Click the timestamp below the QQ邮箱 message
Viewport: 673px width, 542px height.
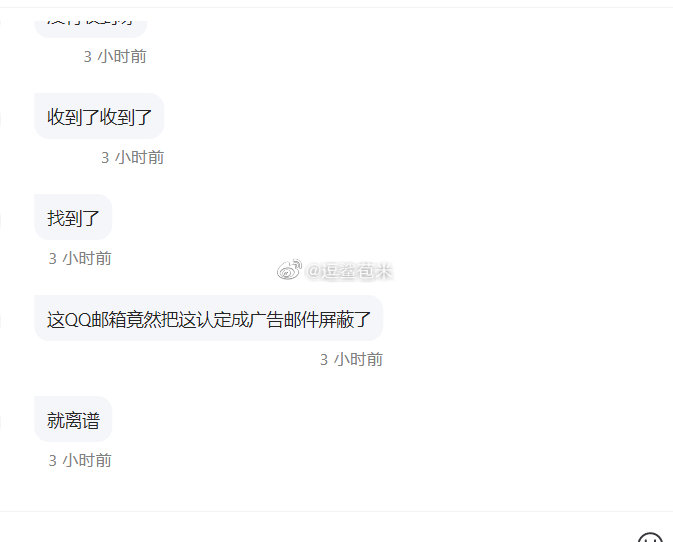tap(351, 360)
